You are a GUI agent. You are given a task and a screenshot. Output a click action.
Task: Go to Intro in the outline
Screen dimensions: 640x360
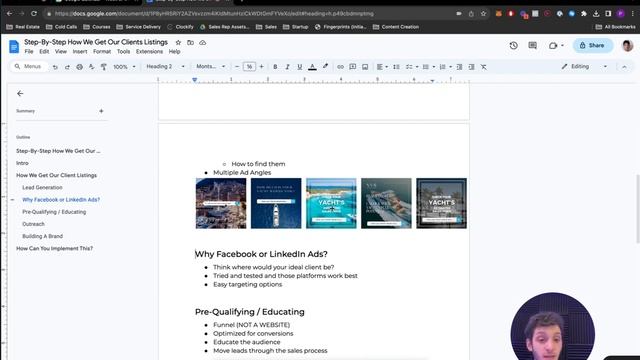coord(22,163)
